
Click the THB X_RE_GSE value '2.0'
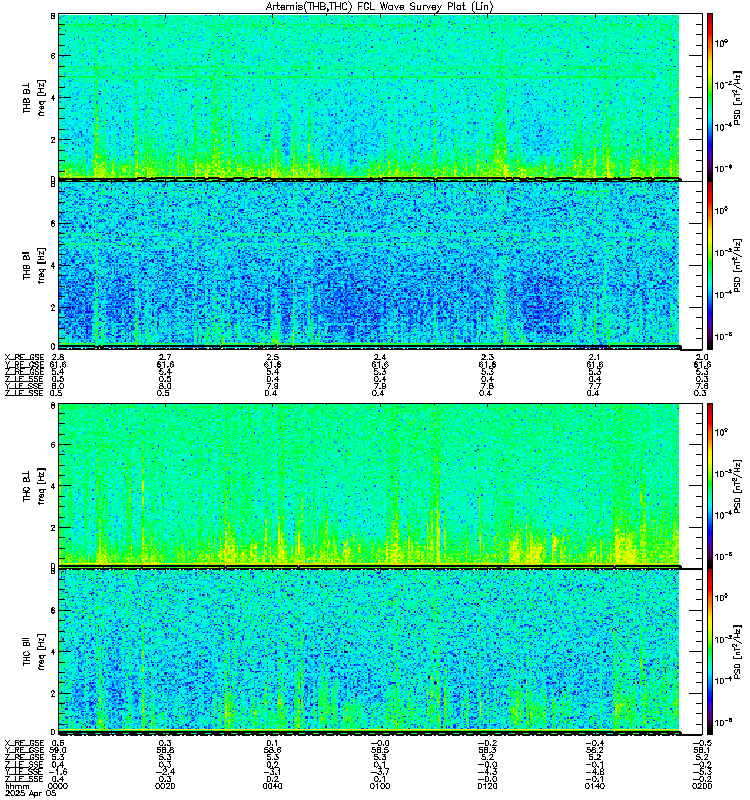pos(702,357)
